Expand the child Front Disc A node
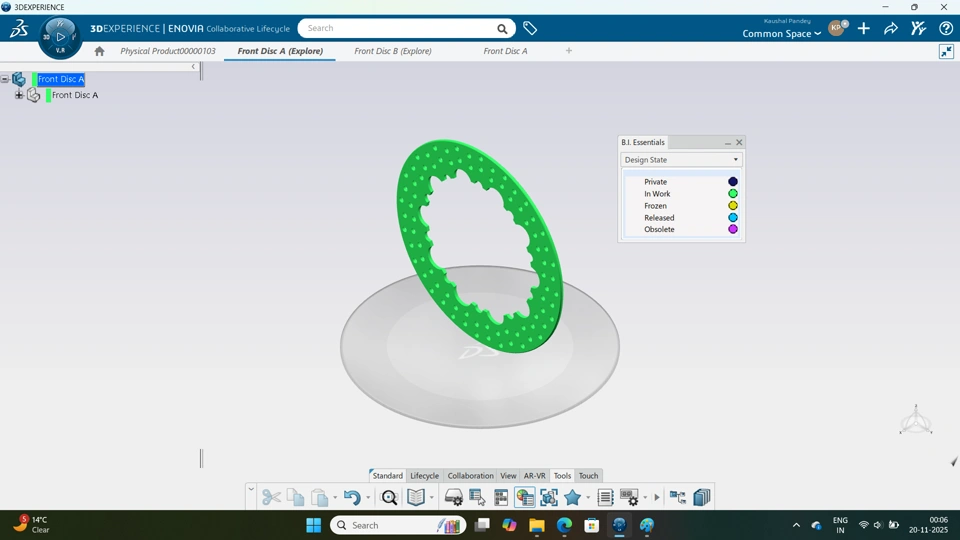 pyautogui.click(x=19, y=95)
